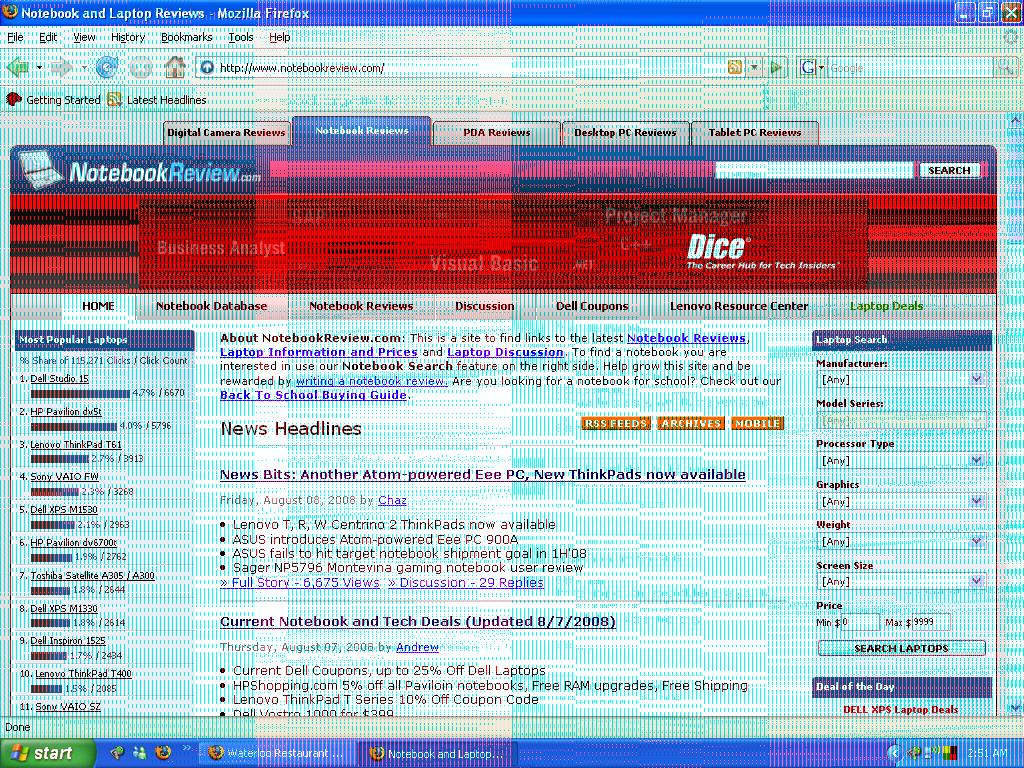This screenshot has width=1024, height=768.
Task: Open the Latest Headlines feed bookmark
Action: (157, 99)
